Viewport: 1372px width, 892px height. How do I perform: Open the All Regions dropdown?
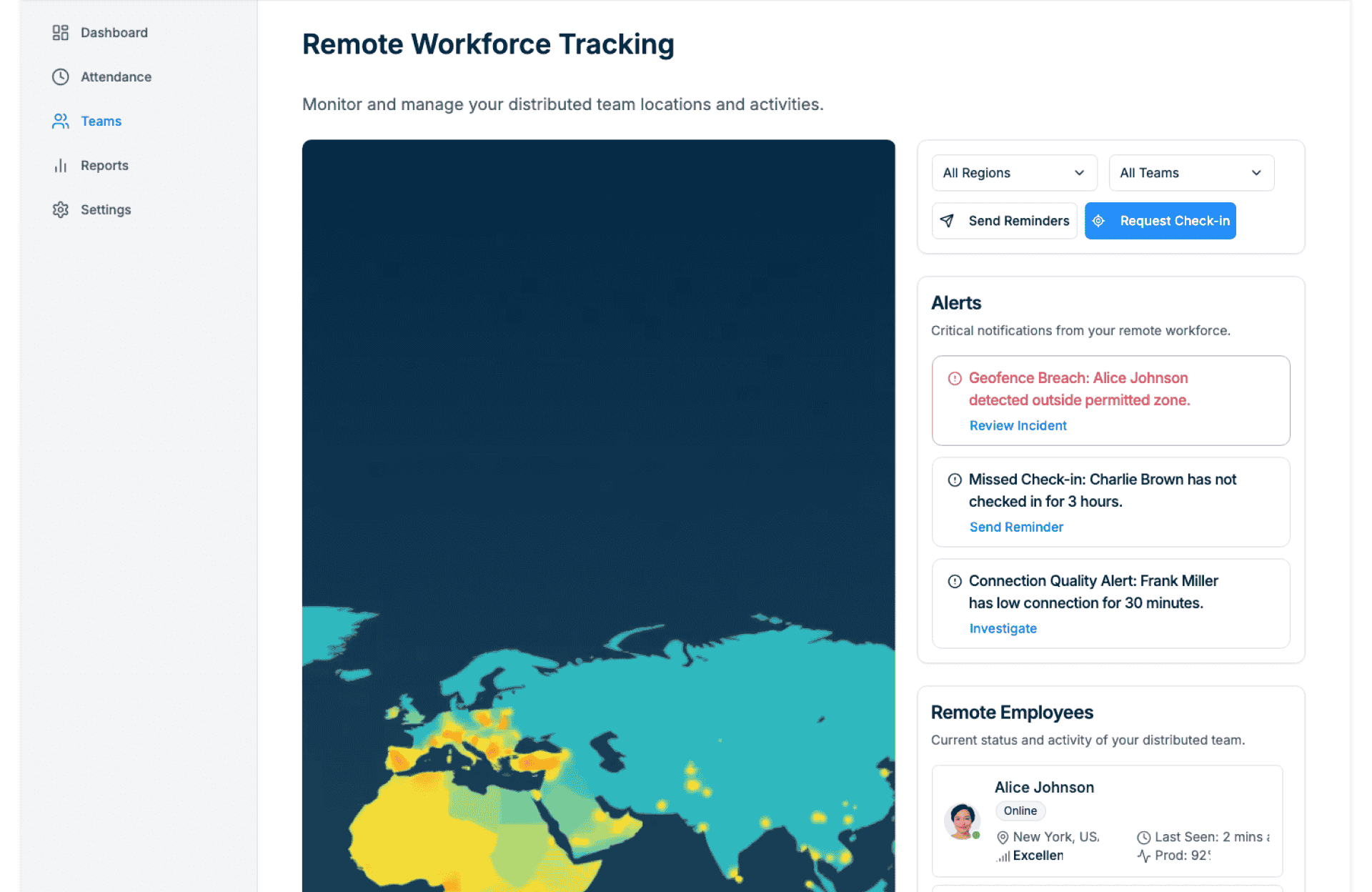pos(1013,173)
